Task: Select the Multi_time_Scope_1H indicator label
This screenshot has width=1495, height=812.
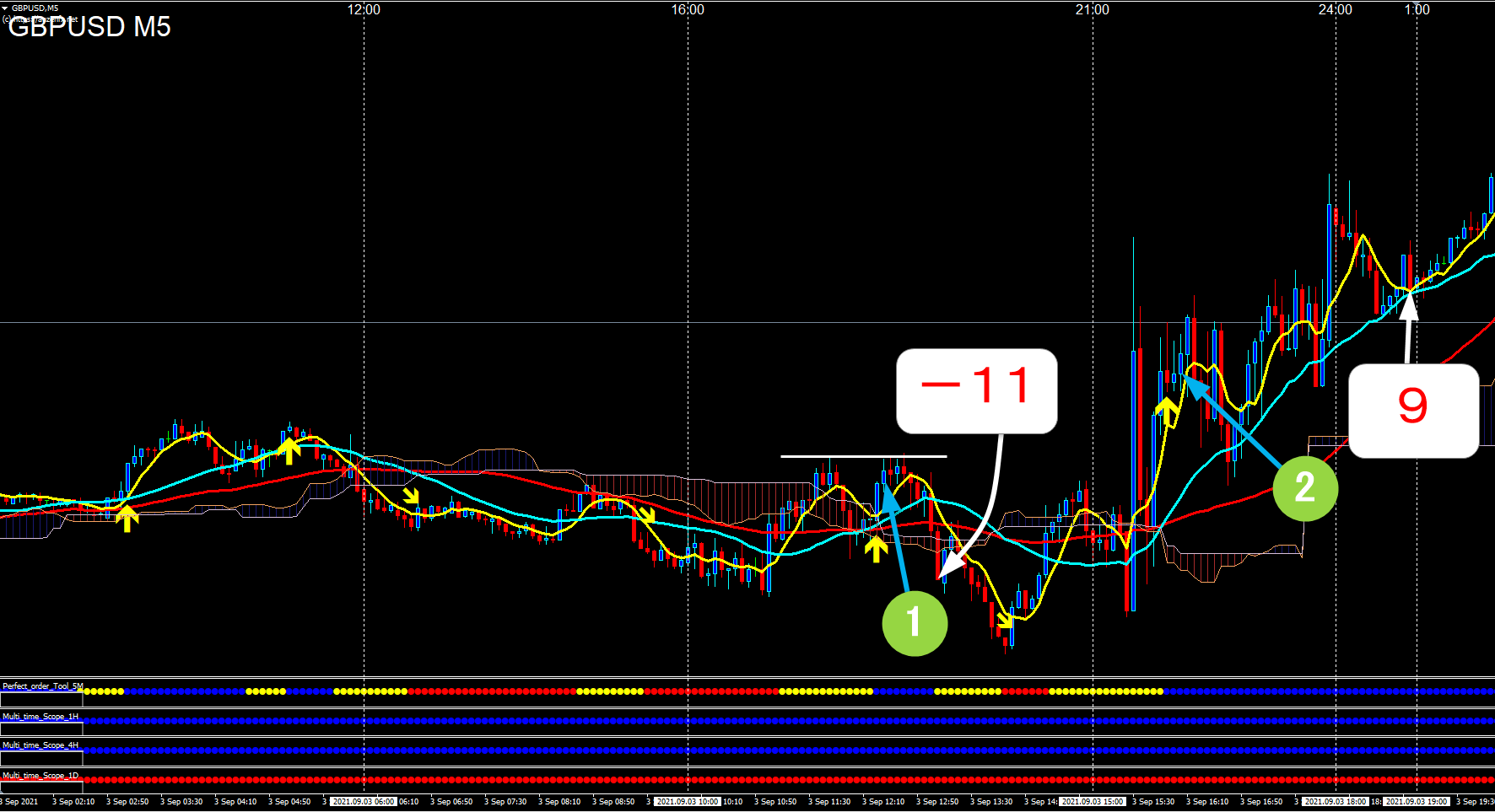Action: coord(40,717)
